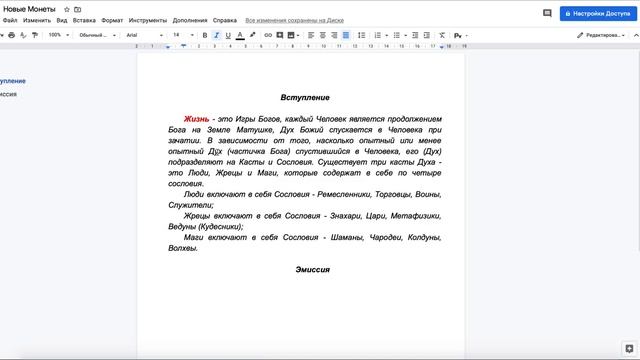
Task: Open the Дополнения menu
Action: 190,20
